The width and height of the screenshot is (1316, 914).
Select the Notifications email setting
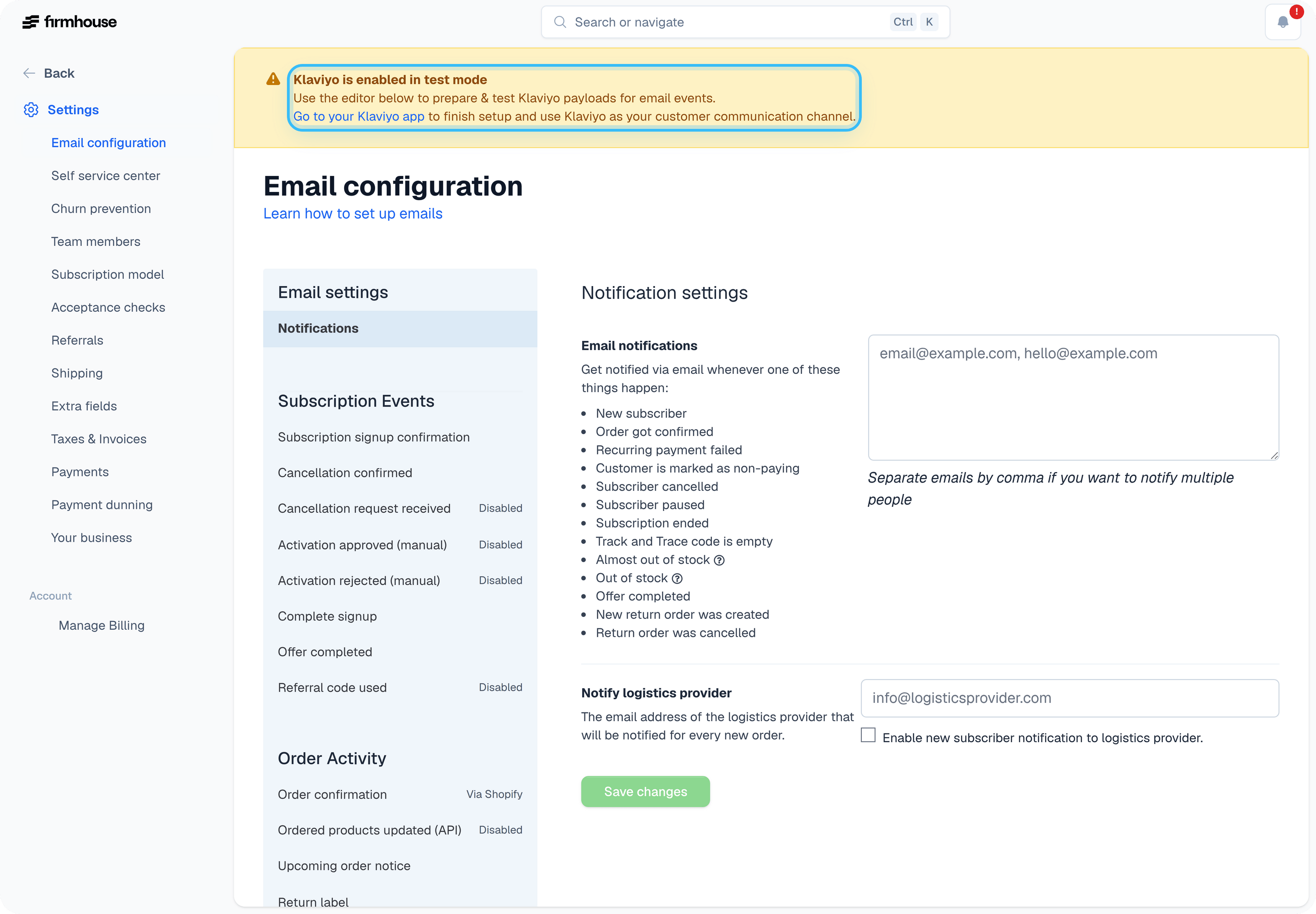[400, 329]
